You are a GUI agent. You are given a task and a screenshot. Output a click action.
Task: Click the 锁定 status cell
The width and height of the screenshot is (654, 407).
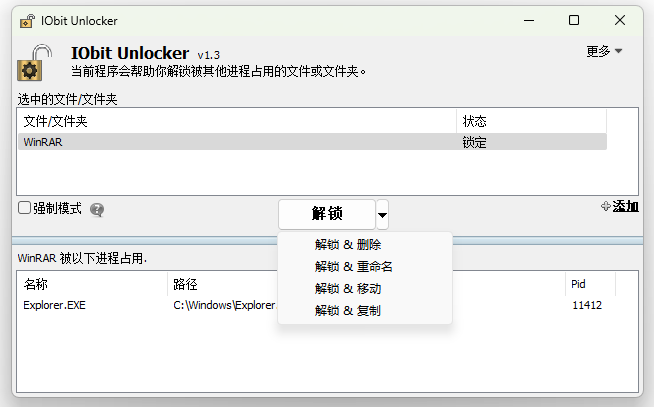[475, 142]
